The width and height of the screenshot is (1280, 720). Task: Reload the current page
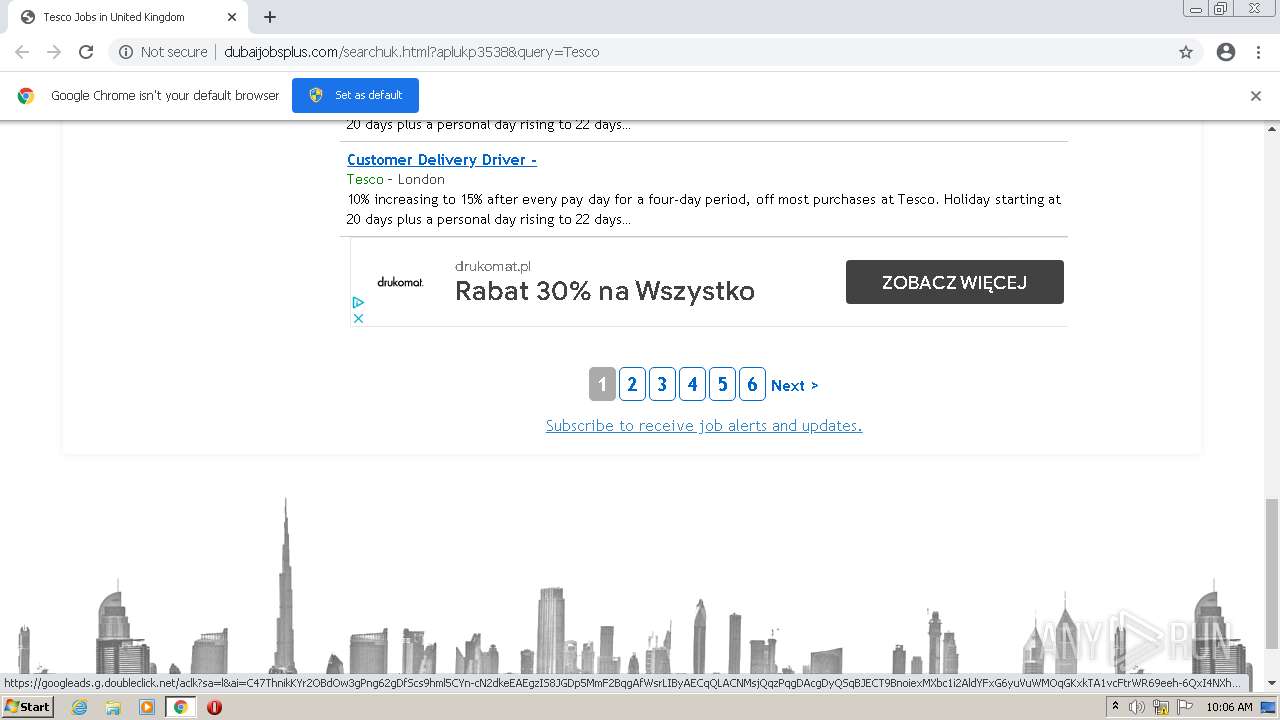86,52
